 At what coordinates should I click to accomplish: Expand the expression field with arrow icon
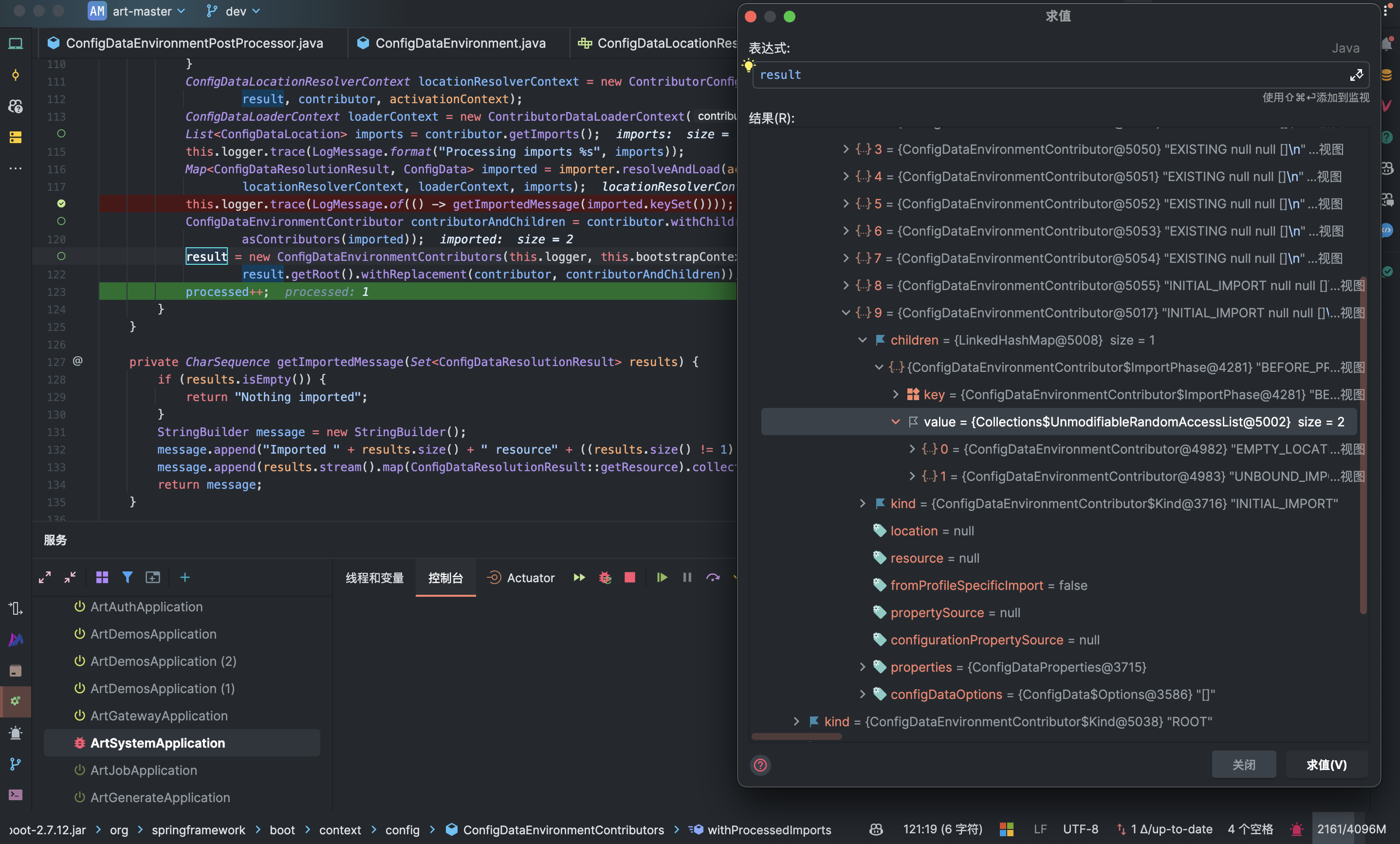(1356, 75)
